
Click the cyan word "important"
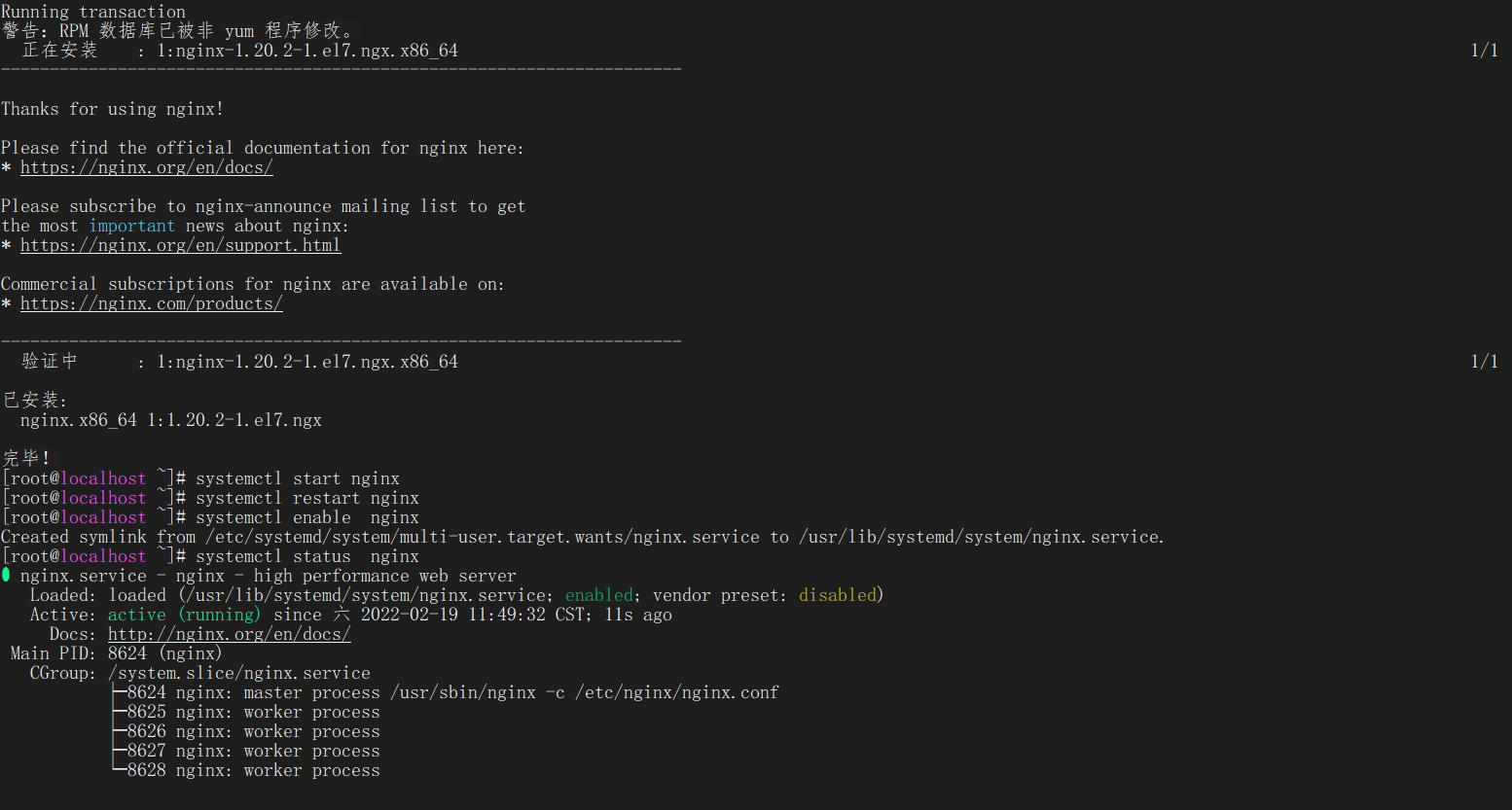tap(131, 226)
